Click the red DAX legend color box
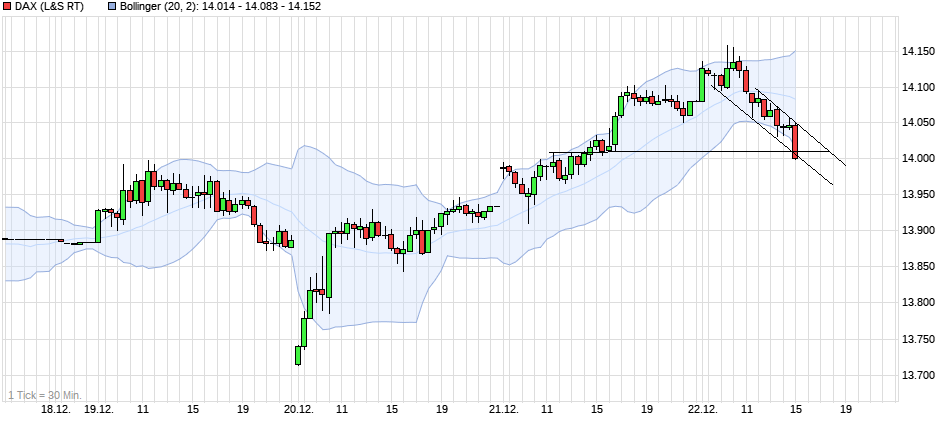The height and width of the screenshot is (435, 940). tap(7, 6)
